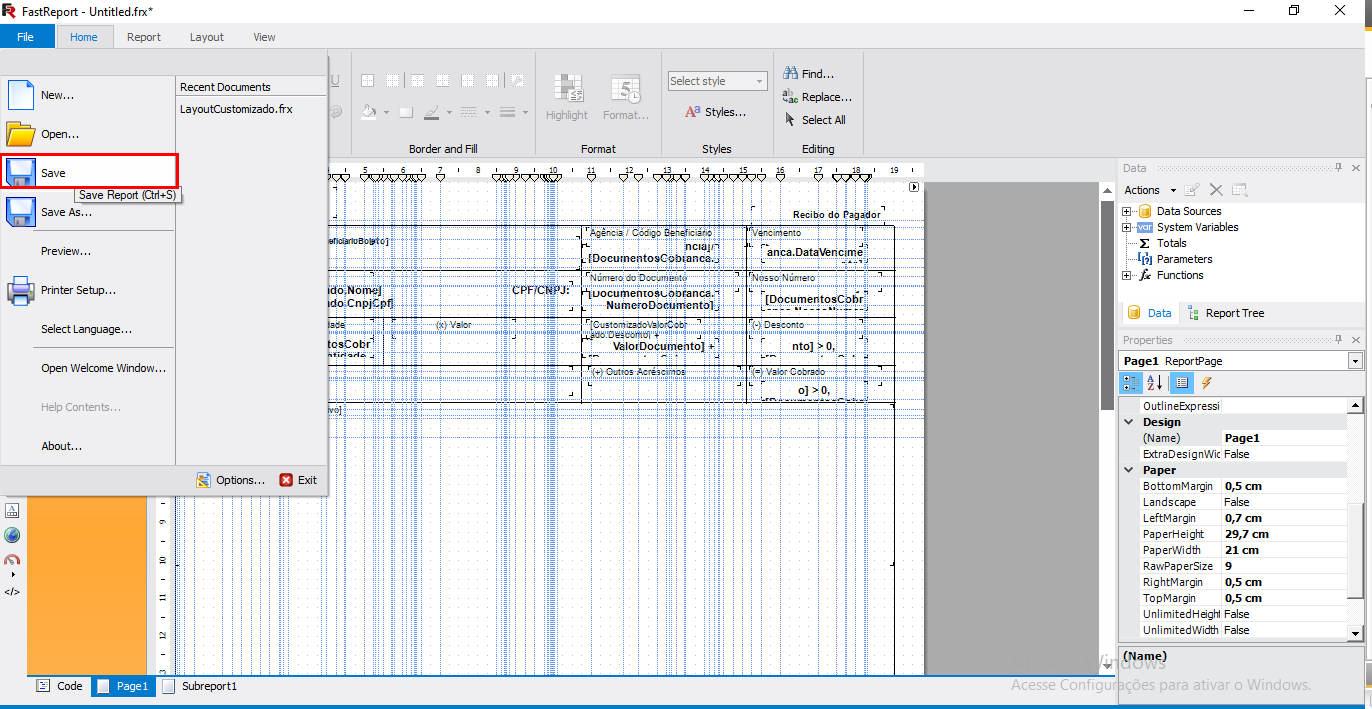Click the Exit button

299,480
